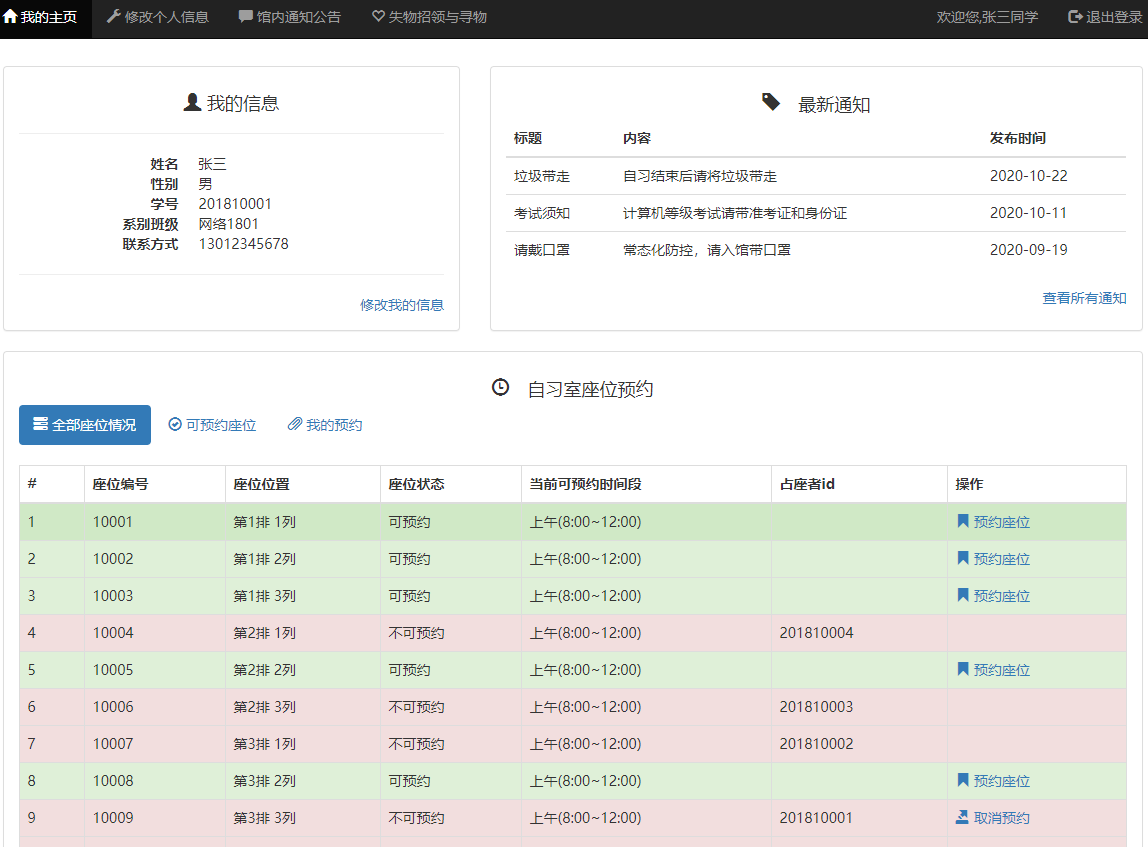Open the 查看所有通知 link
This screenshot has width=1148, height=847.
(x=1084, y=298)
